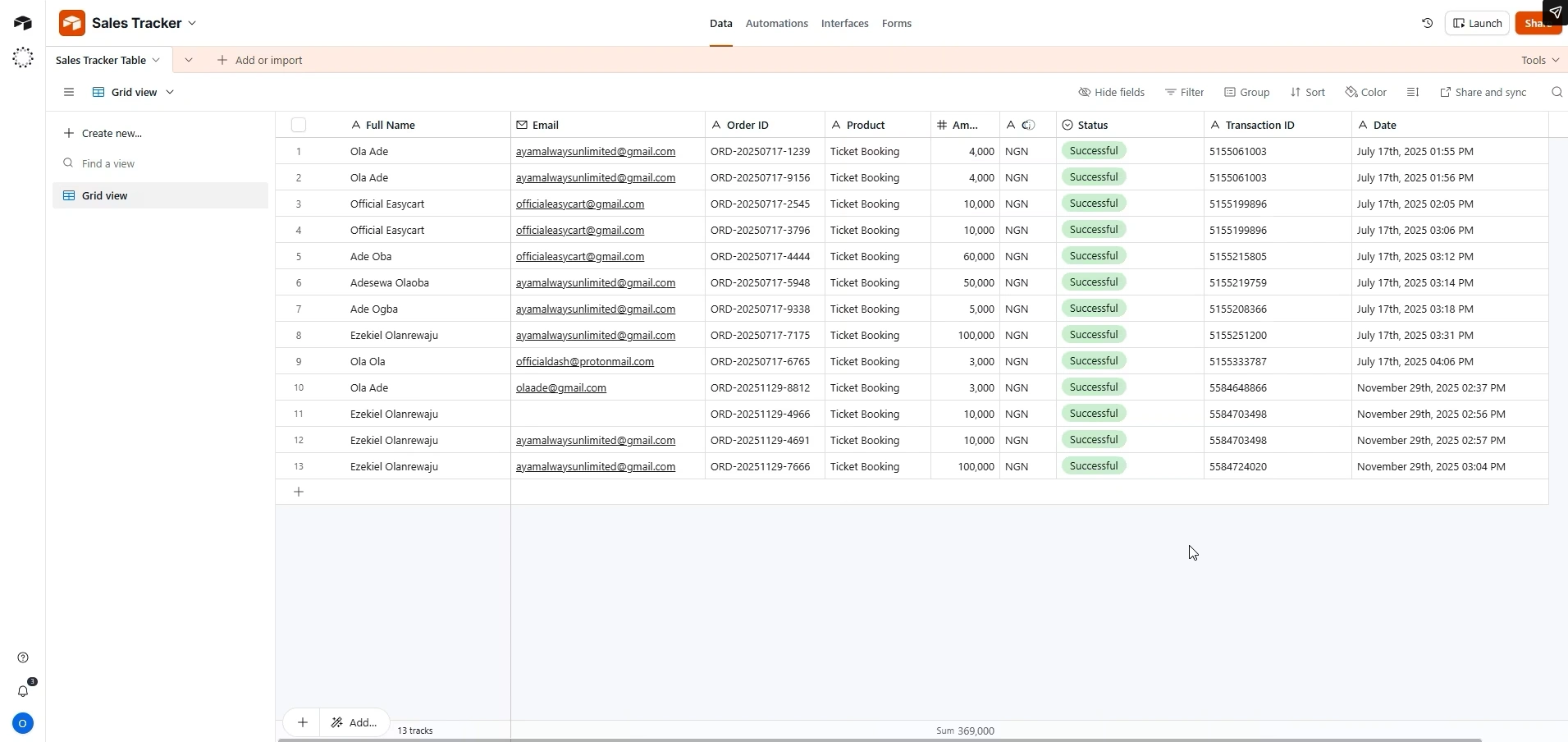Viewport: 1568px width, 742px height.
Task: Check the select-all rows checkbox
Action: [x=299, y=125]
